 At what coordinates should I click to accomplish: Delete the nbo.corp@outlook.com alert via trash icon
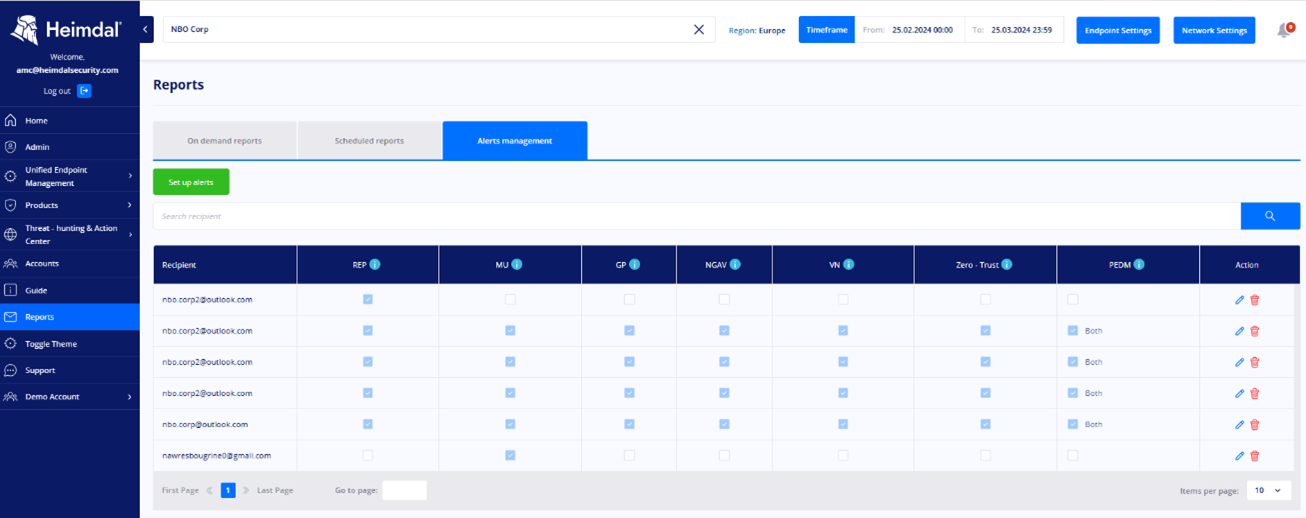1255,425
